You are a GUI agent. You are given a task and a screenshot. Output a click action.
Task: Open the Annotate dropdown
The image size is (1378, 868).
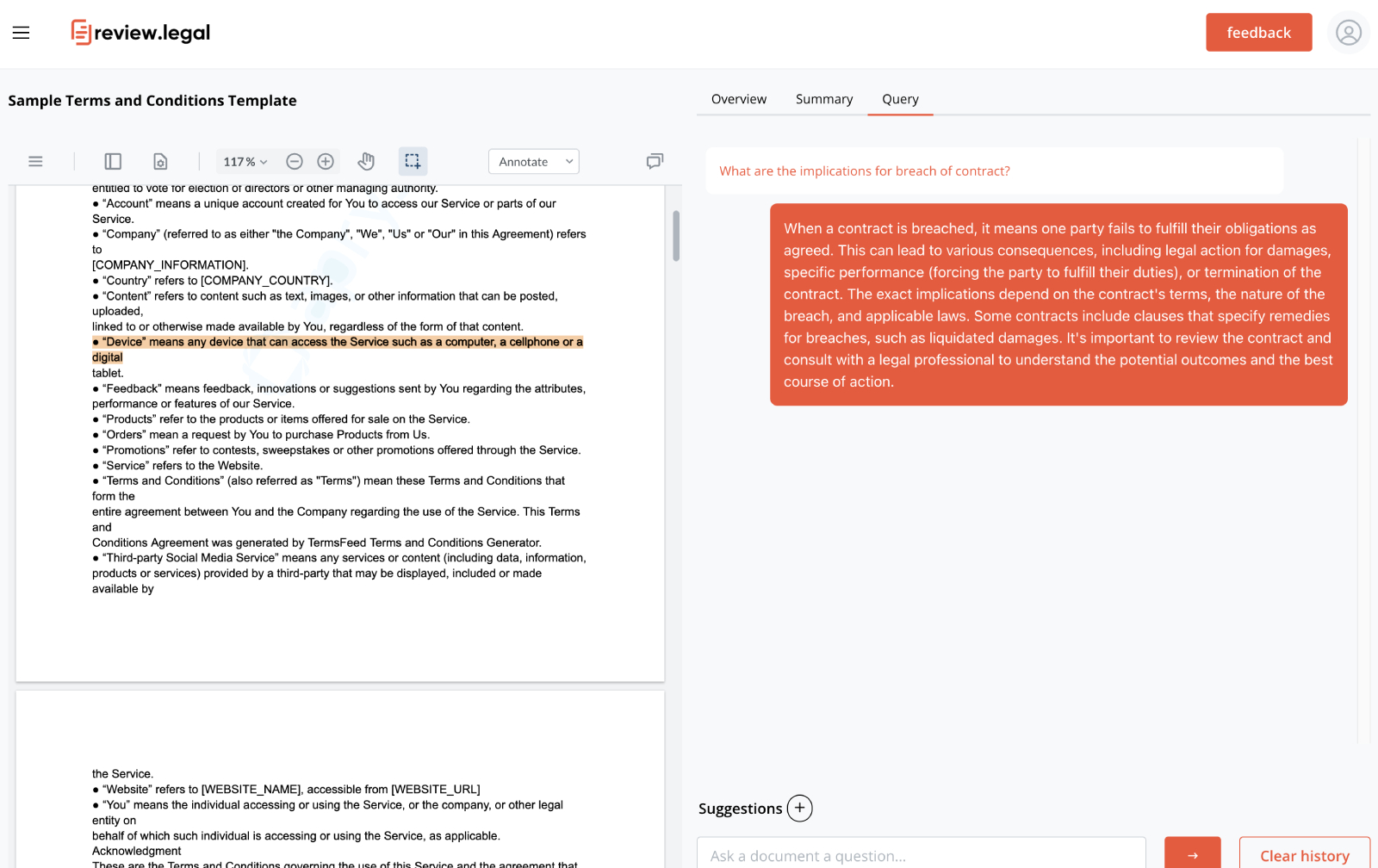coord(534,161)
